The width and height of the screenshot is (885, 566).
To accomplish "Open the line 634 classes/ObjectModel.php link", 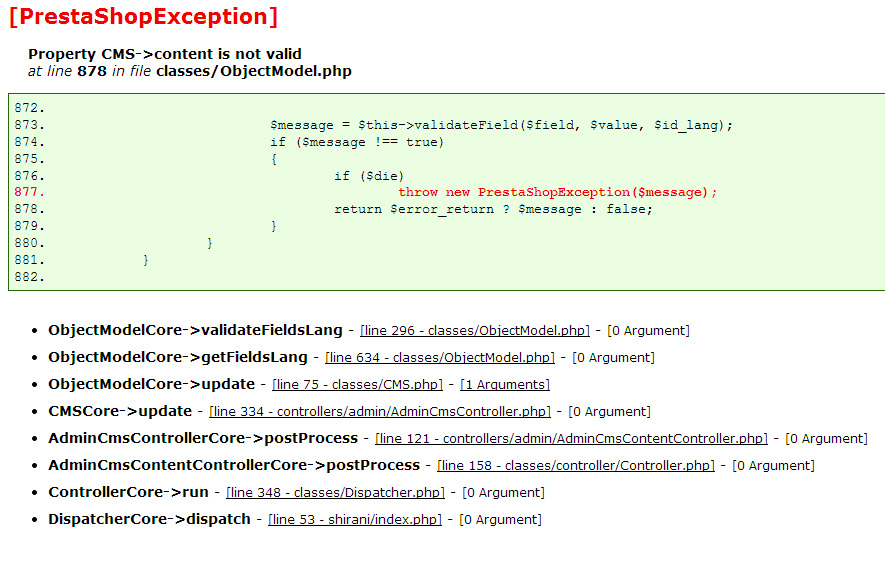I will click(440, 358).
